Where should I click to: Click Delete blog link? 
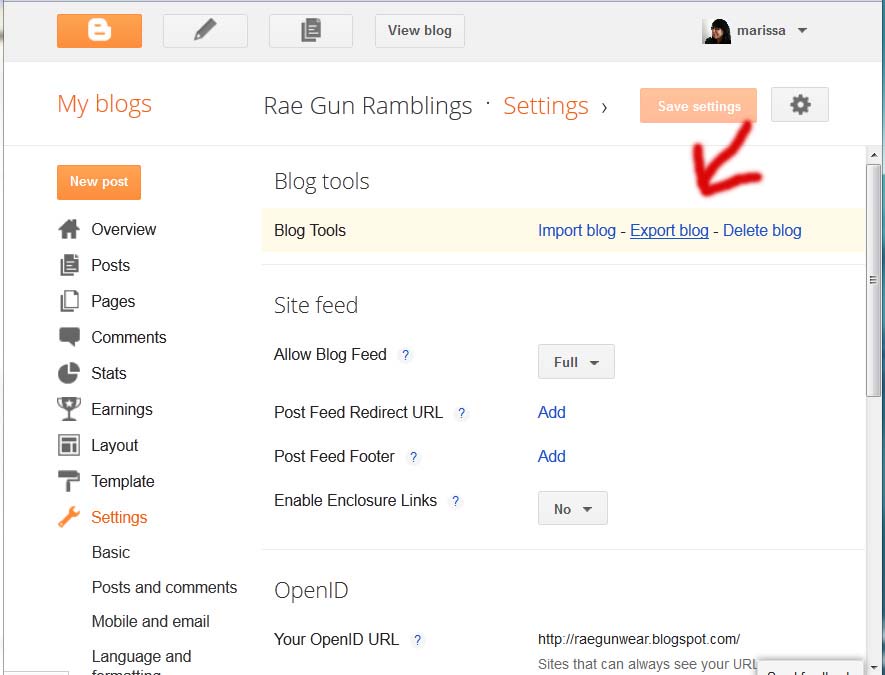click(762, 230)
